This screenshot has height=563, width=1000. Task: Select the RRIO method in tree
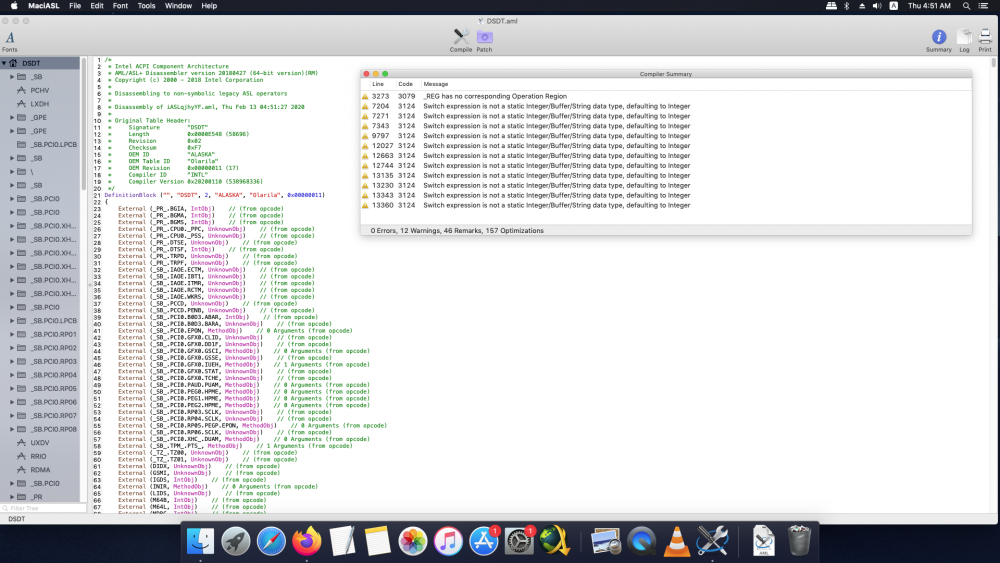(x=38, y=457)
